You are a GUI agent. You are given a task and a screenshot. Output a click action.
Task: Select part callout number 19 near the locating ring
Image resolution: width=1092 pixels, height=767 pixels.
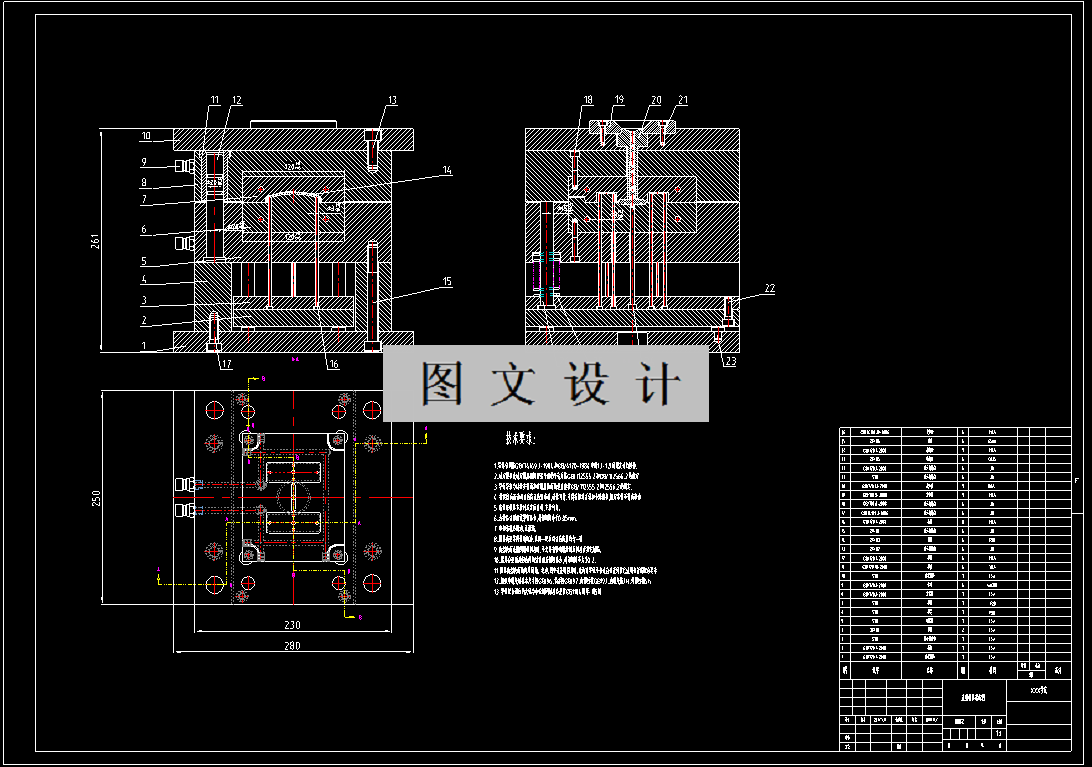[x=618, y=100]
